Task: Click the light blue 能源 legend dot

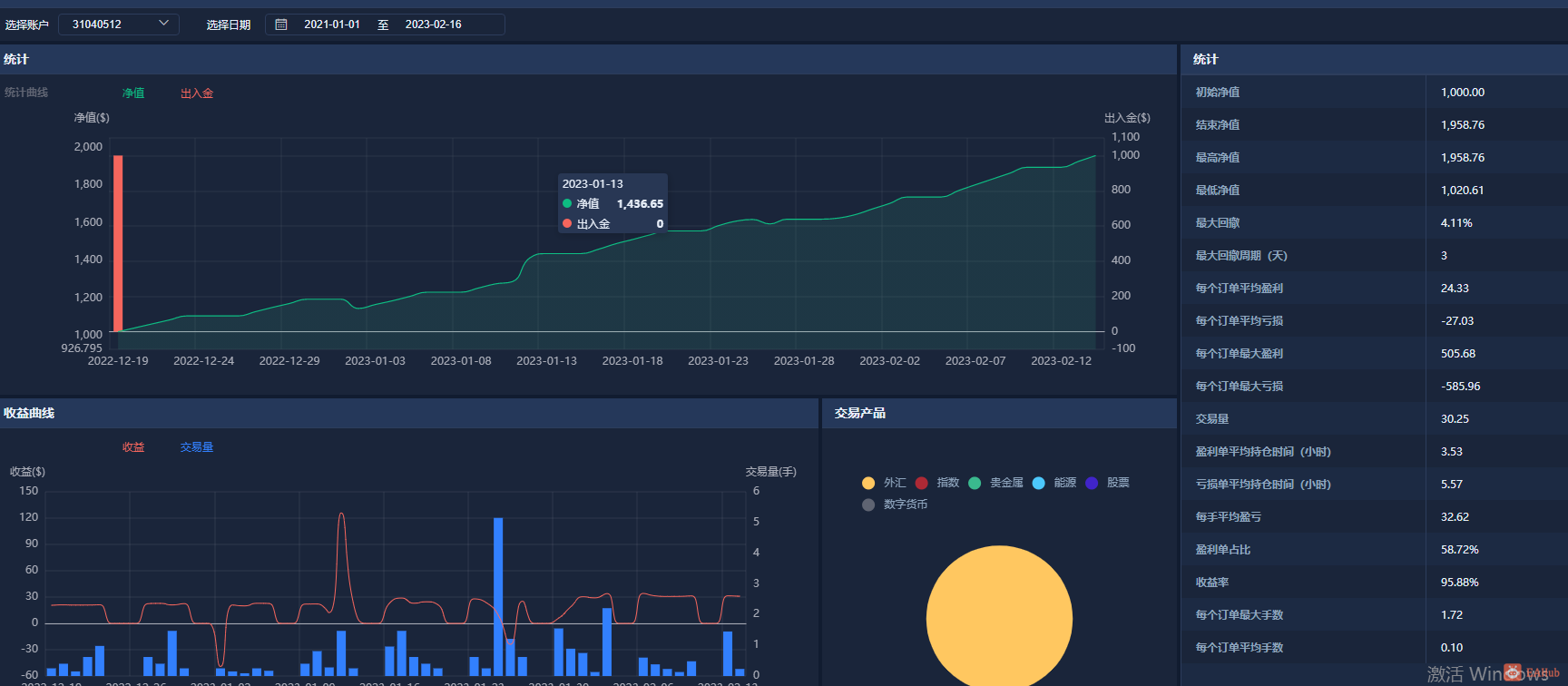Action: (1039, 483)
